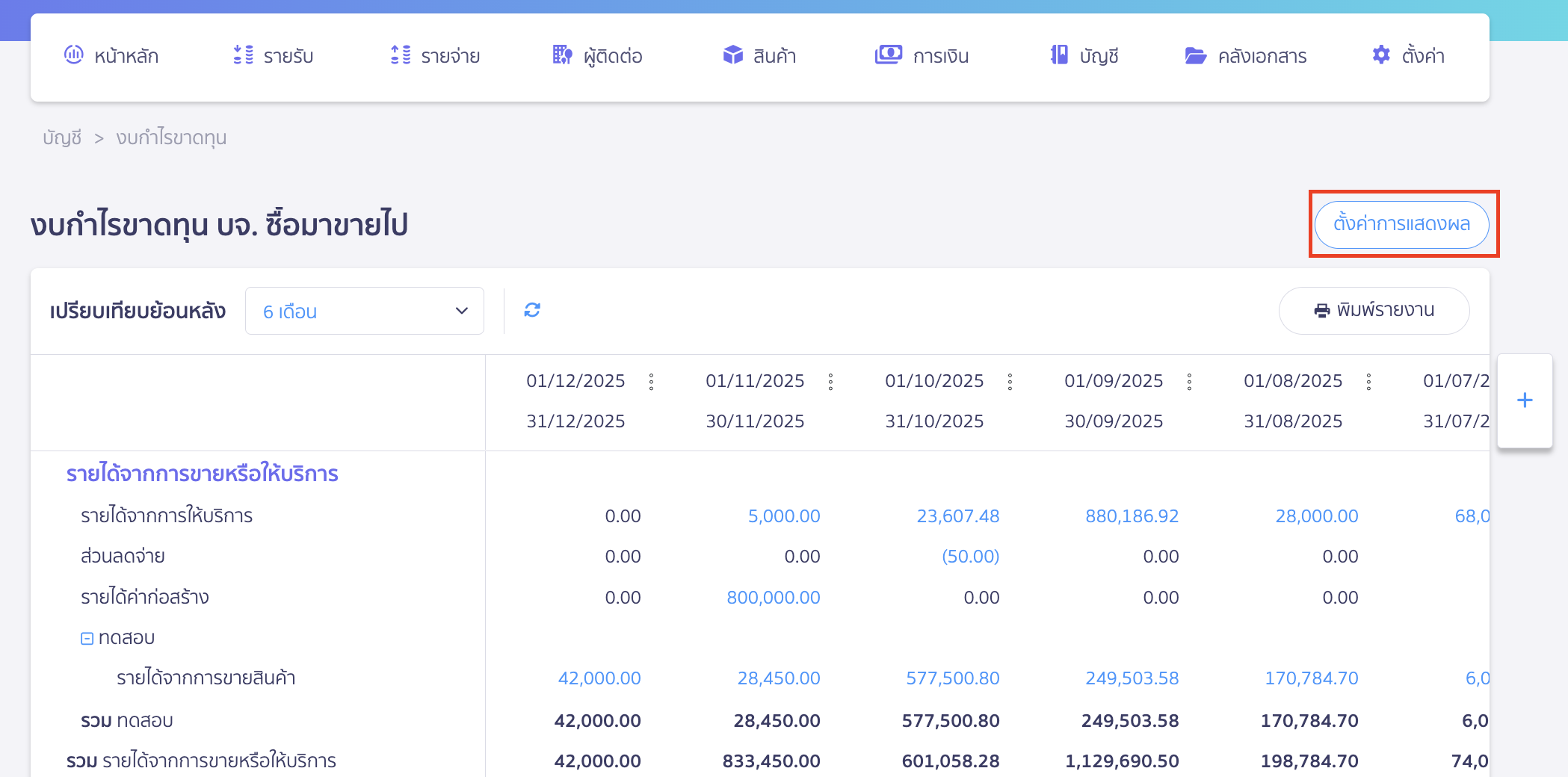1568x777 pixels.
Task: Click the รายจ่าย expense icon
Action: point(401,55)
